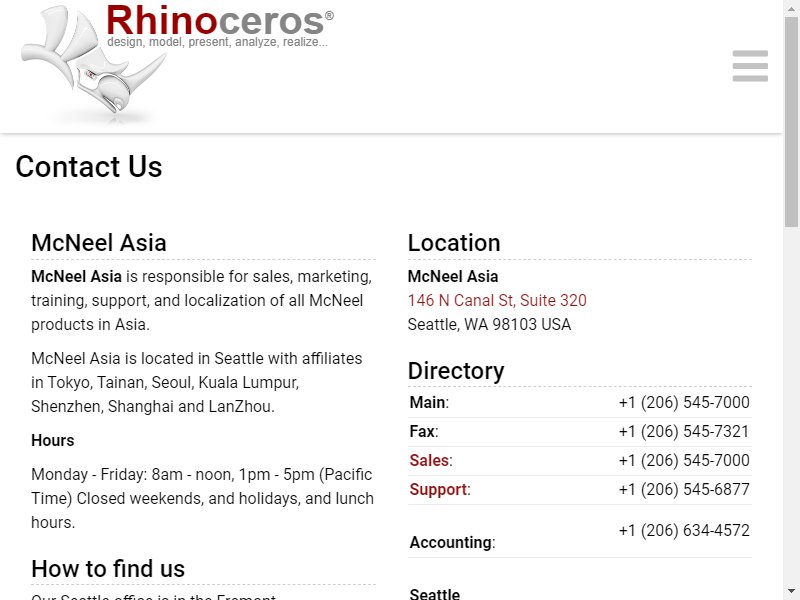Click the Main label in Directory
Screen dimensions: 800x600
click(428, 402)
